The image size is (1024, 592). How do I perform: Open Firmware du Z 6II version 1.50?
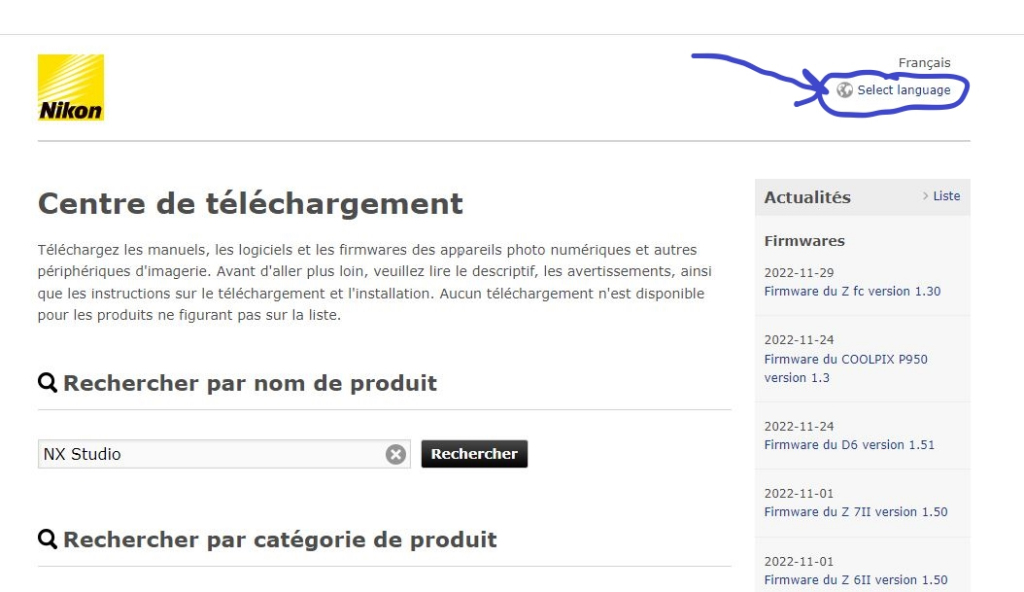click(x=855, y=580)
